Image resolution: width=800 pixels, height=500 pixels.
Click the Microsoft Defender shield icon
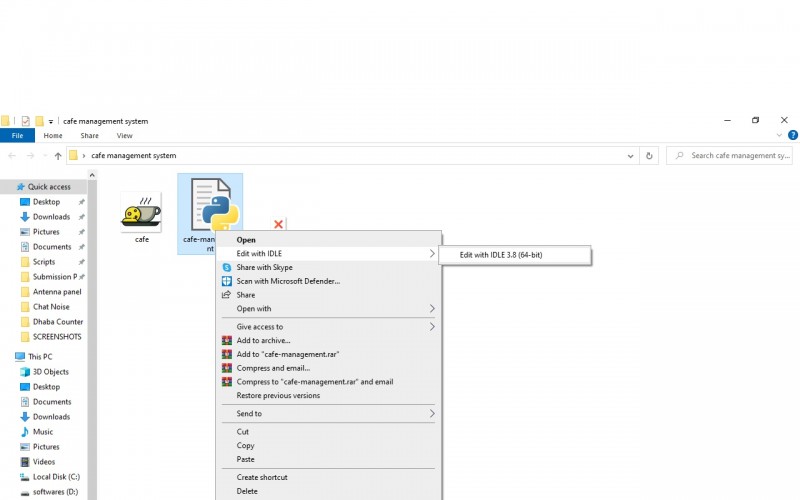point(227,281)
